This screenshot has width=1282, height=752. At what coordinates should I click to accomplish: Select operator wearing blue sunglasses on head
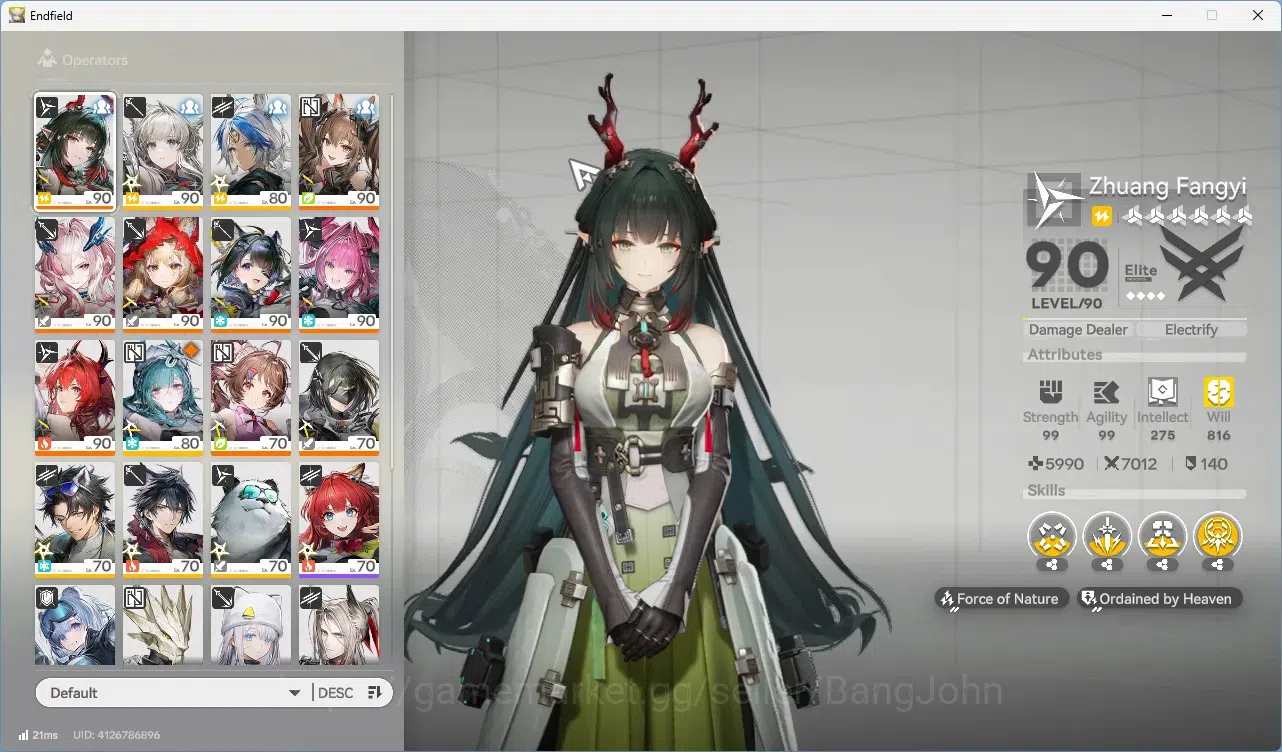75,520
